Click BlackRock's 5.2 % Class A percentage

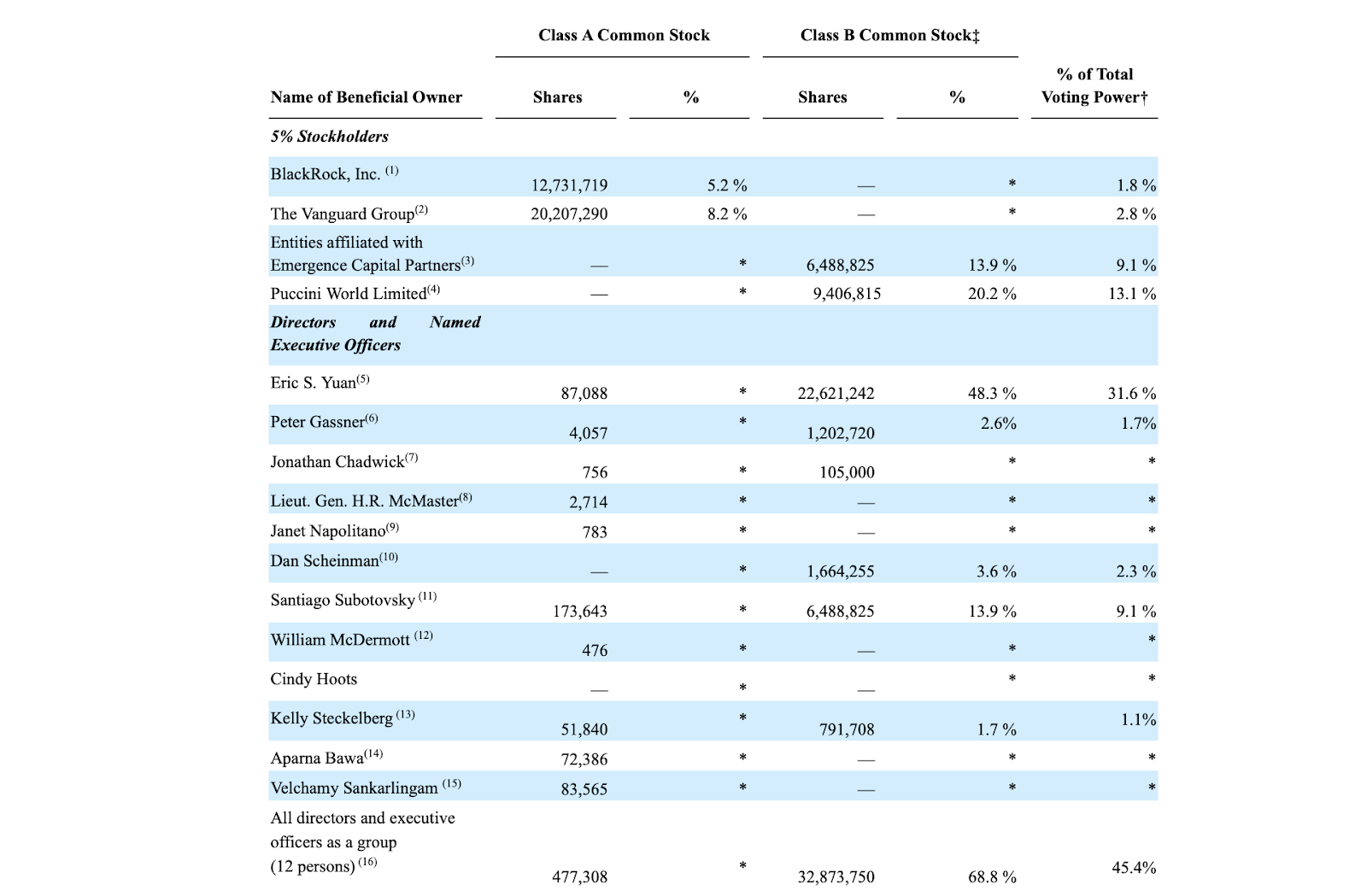727,185
